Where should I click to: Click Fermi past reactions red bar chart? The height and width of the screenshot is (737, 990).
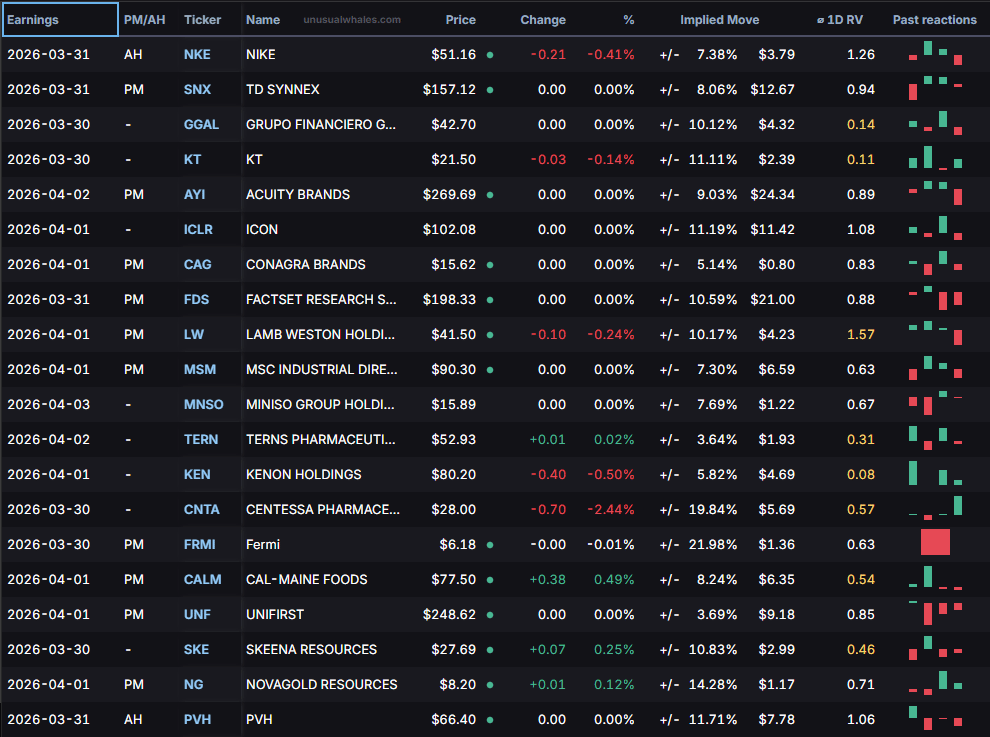tap(935, 542)
